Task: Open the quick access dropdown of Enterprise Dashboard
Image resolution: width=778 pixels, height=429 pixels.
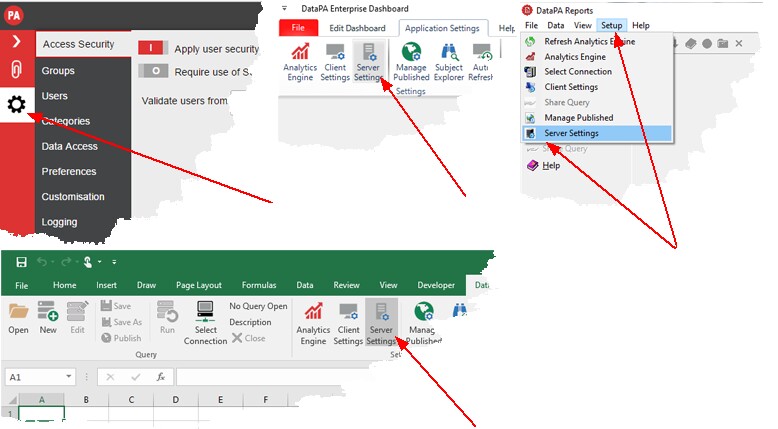Action: coord(284,8)
